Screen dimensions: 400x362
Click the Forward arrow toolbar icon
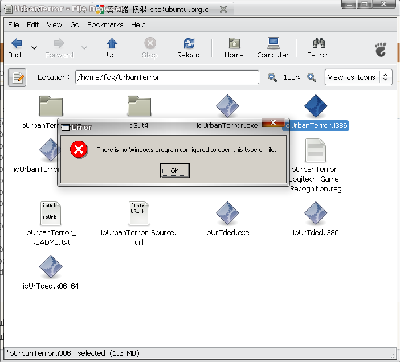(x=59, y=43)
